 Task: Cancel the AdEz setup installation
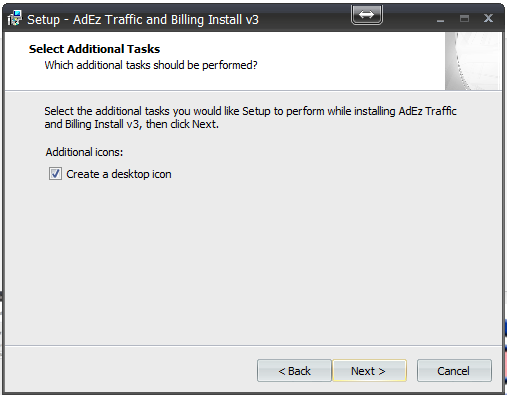pyautogui.click(x=454, y=371)
